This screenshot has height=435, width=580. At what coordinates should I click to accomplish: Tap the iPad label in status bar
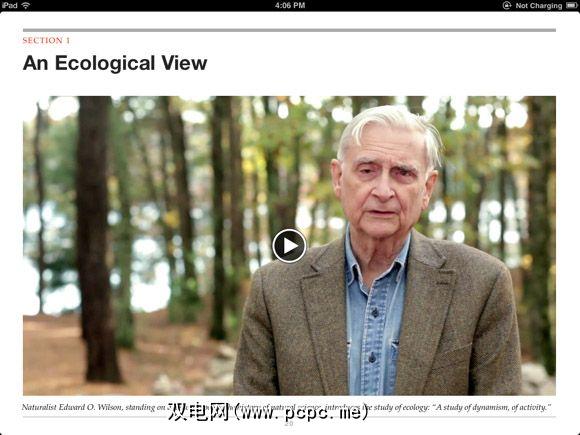(9, 5)
